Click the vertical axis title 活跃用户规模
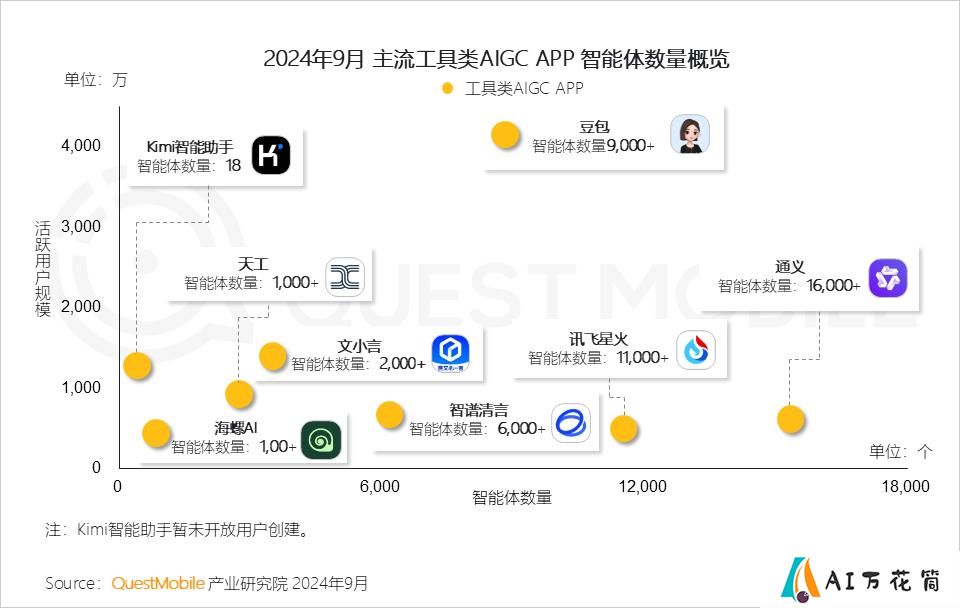The height and width of the screenshot is (608, 960). pyautogui.click(x=42, y=269)
